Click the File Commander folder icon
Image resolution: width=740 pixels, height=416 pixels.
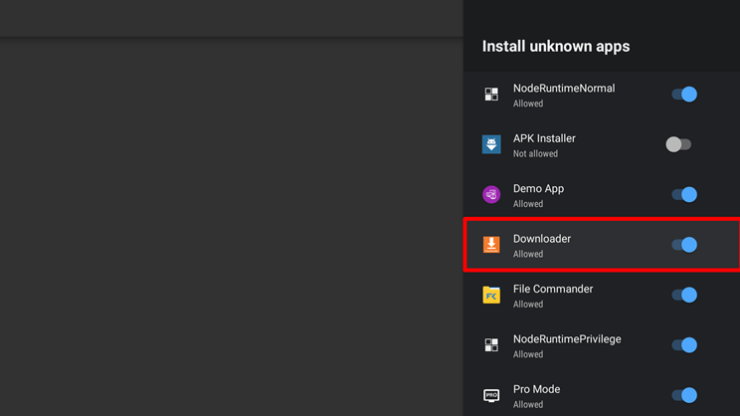[491, 295]
